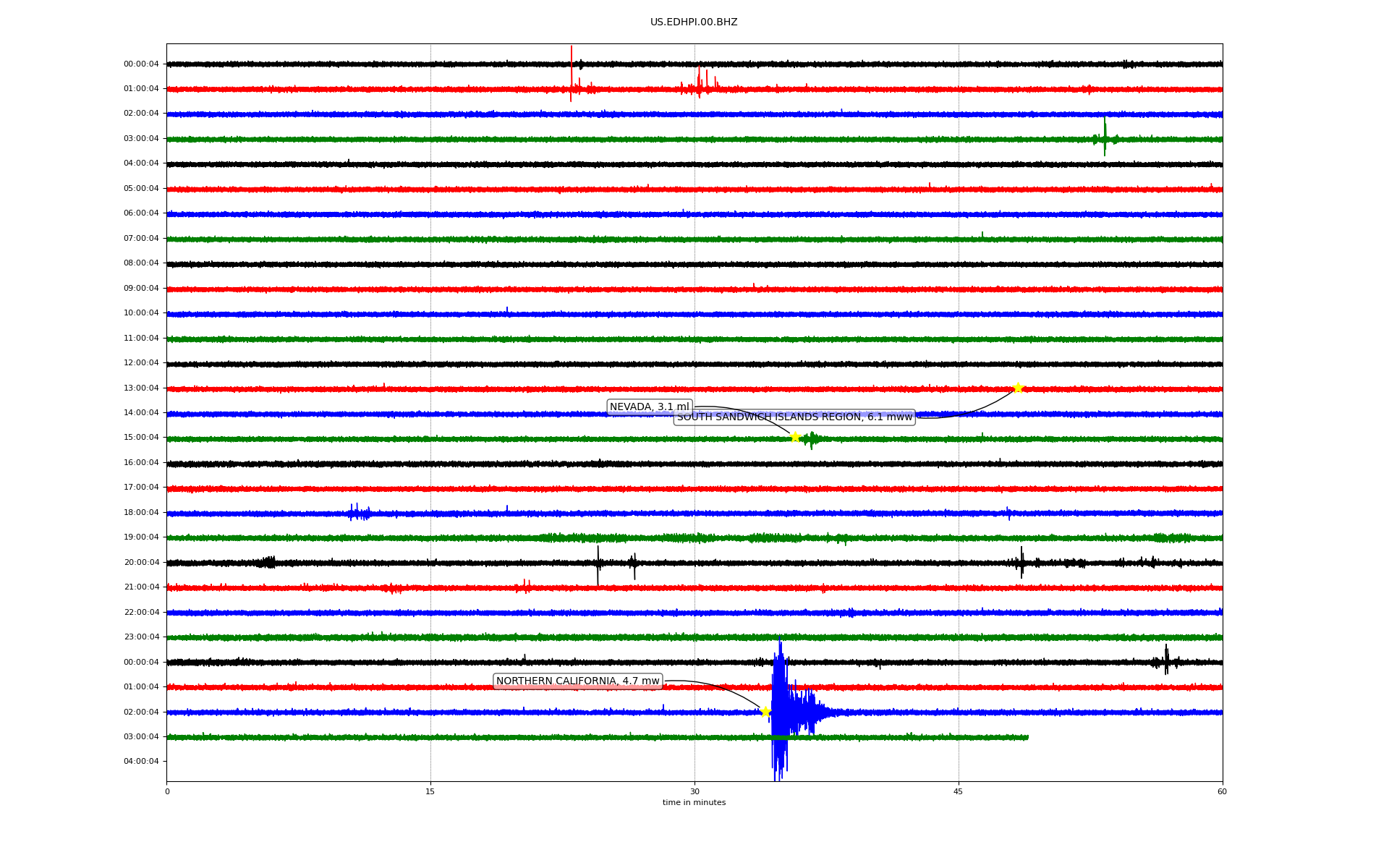Click the 'time in minutes' axis label
This screenshot has width=1389, height=868.
[694, 803]
